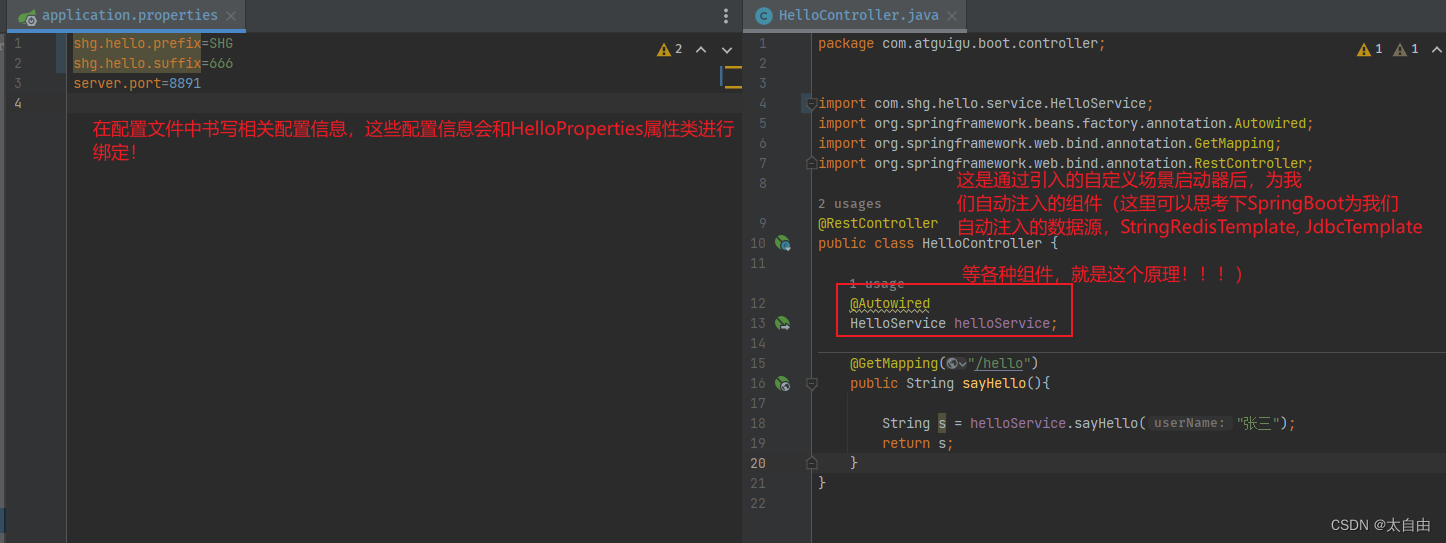Collapse the import statements block

point(812,103)
